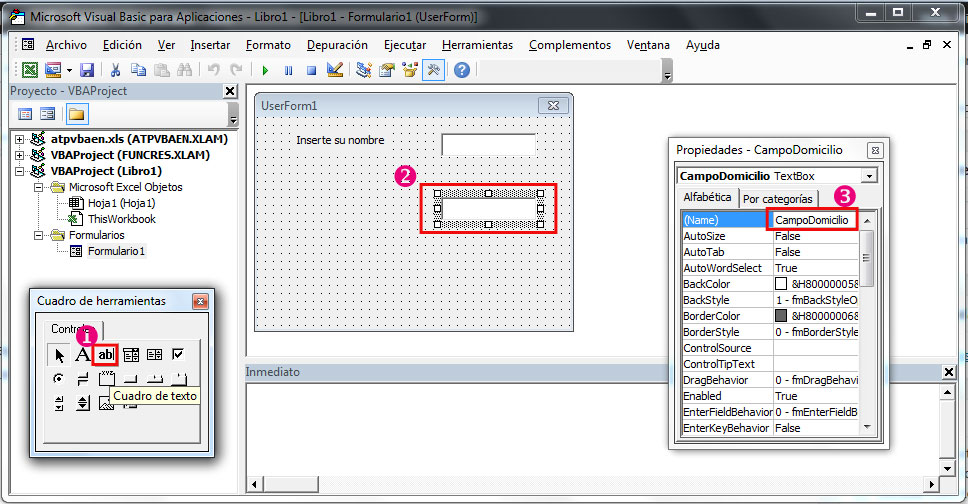Choose the OptionButton tool in toolbox
968x504 pixels.
(x=59, y=379)
